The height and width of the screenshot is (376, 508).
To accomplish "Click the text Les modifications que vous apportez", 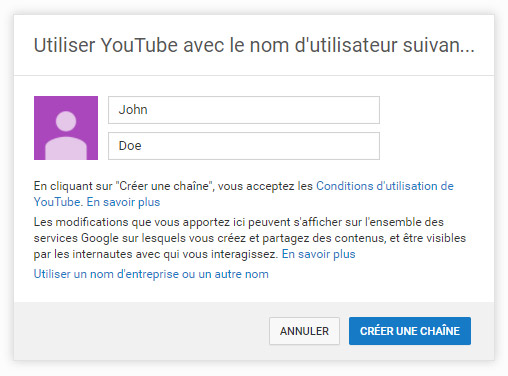I will tap(132, 222).
